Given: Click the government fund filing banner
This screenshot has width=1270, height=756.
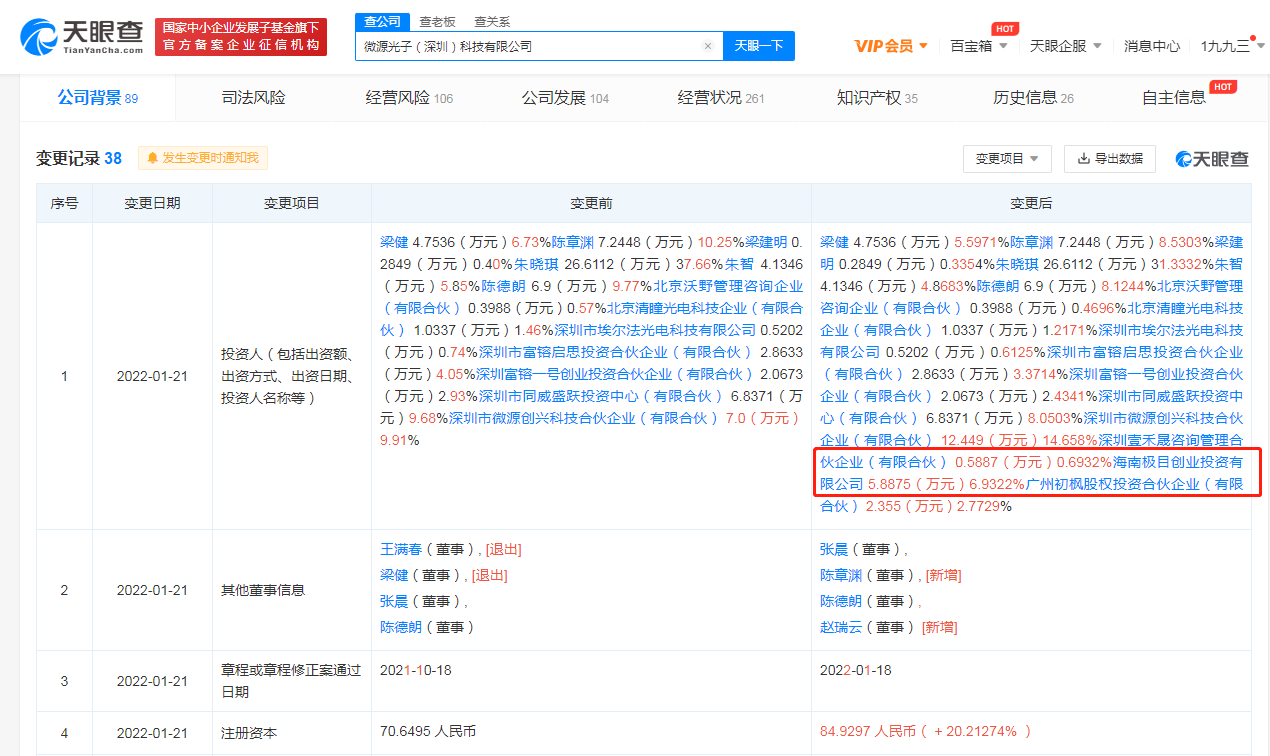Looking at the screenshot, I should pyautogui.click(x=241, y=37).
